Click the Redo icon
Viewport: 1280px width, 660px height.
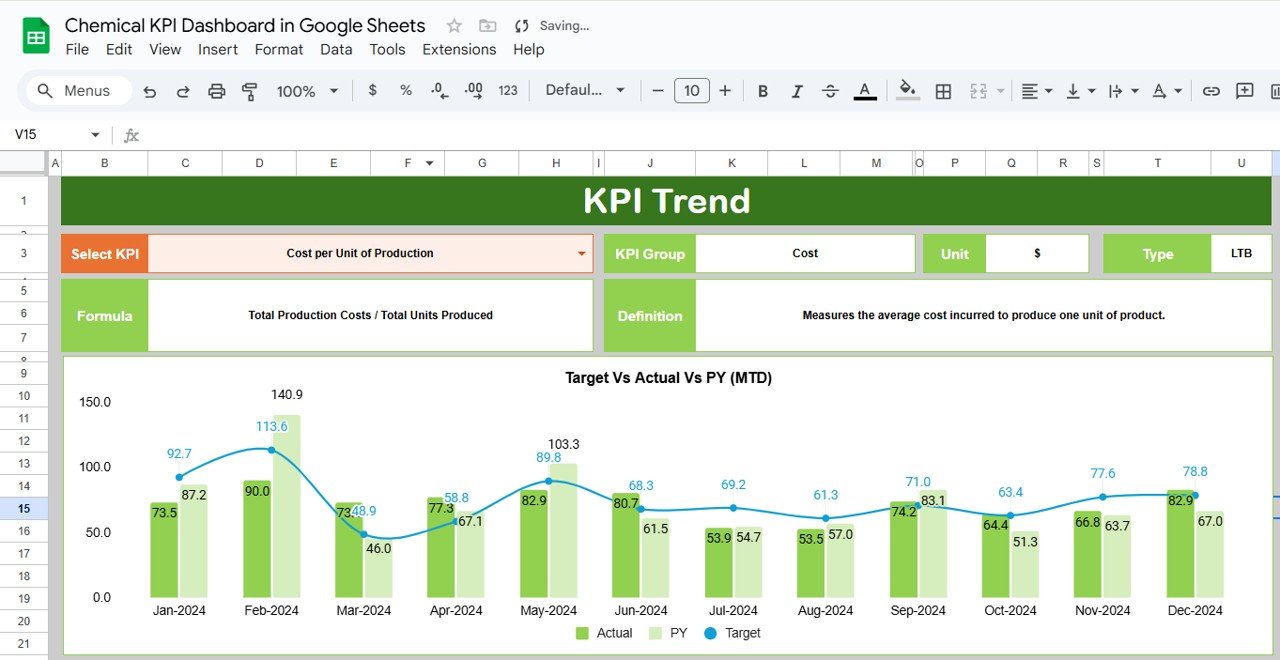click(x=183, y=91)
